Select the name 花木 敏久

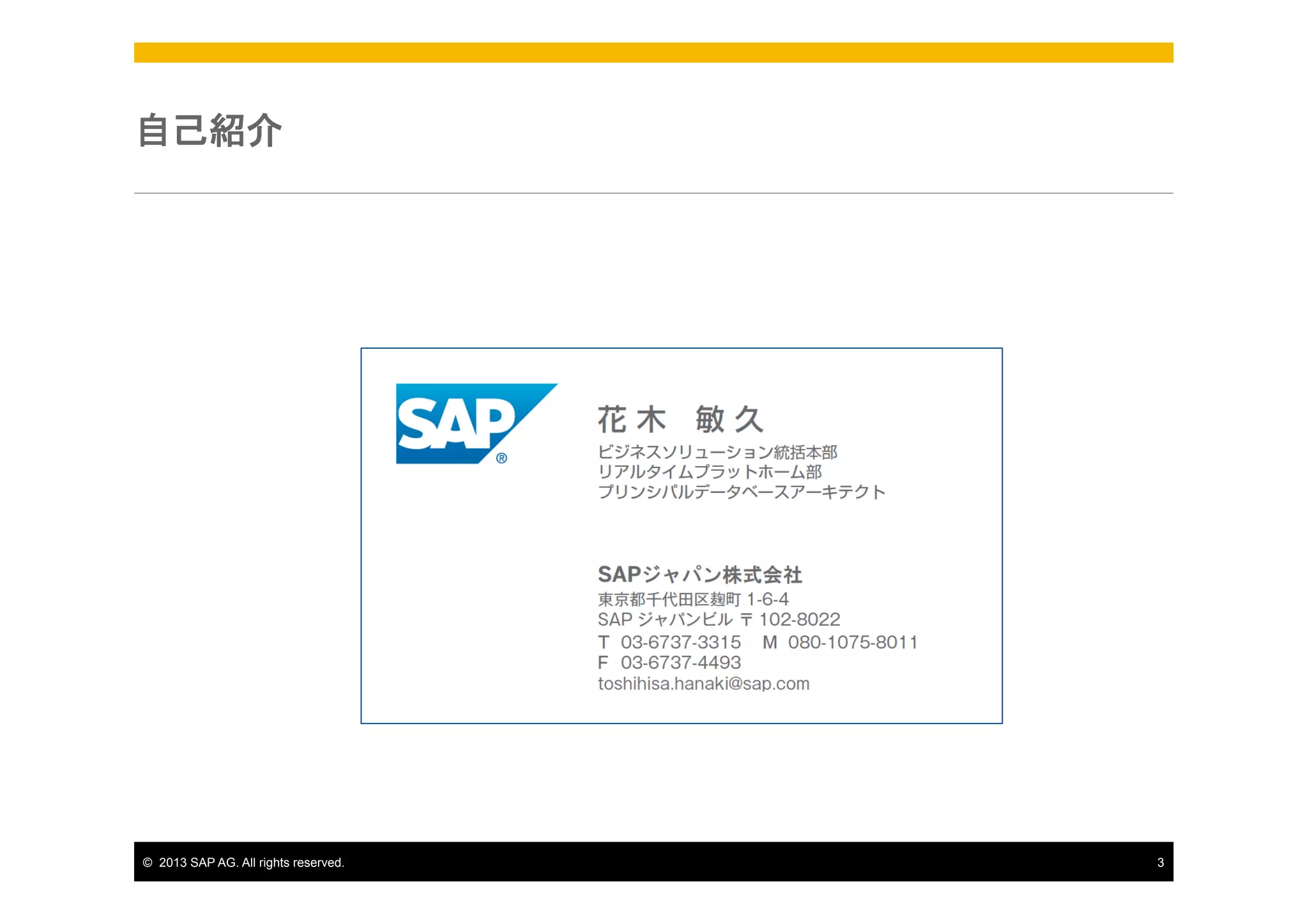tap(680, 420)
